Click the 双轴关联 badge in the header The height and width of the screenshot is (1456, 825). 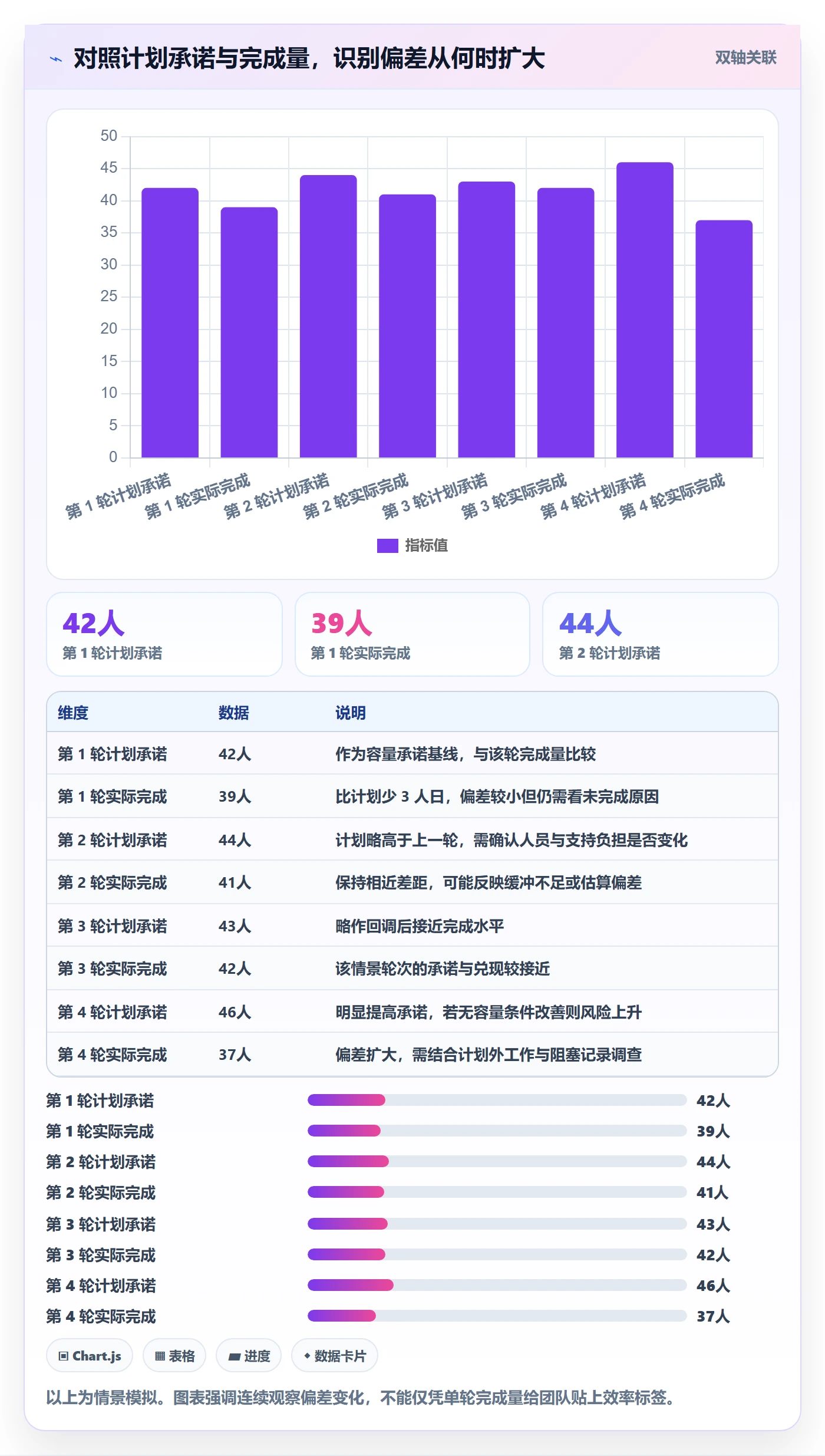pyautogui.click(x=745, y=58)
